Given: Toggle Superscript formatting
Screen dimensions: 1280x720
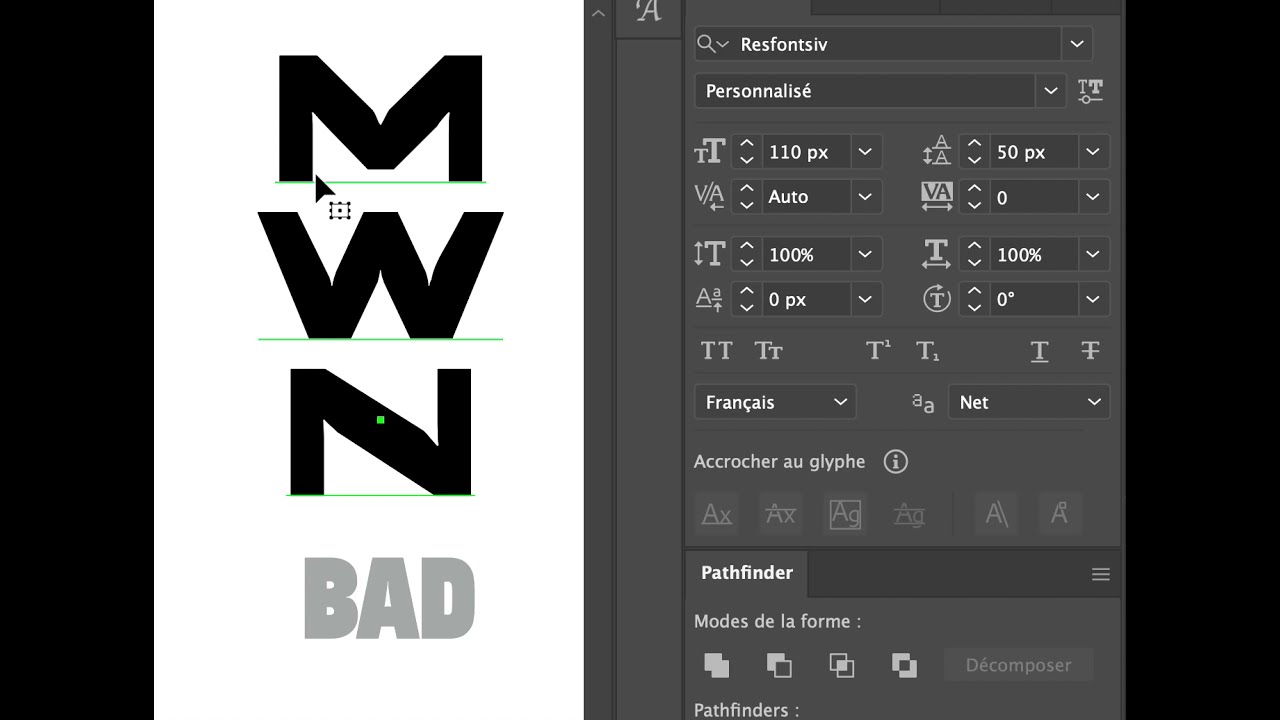Looking at the screenshot, I should [x=877, y=350].
